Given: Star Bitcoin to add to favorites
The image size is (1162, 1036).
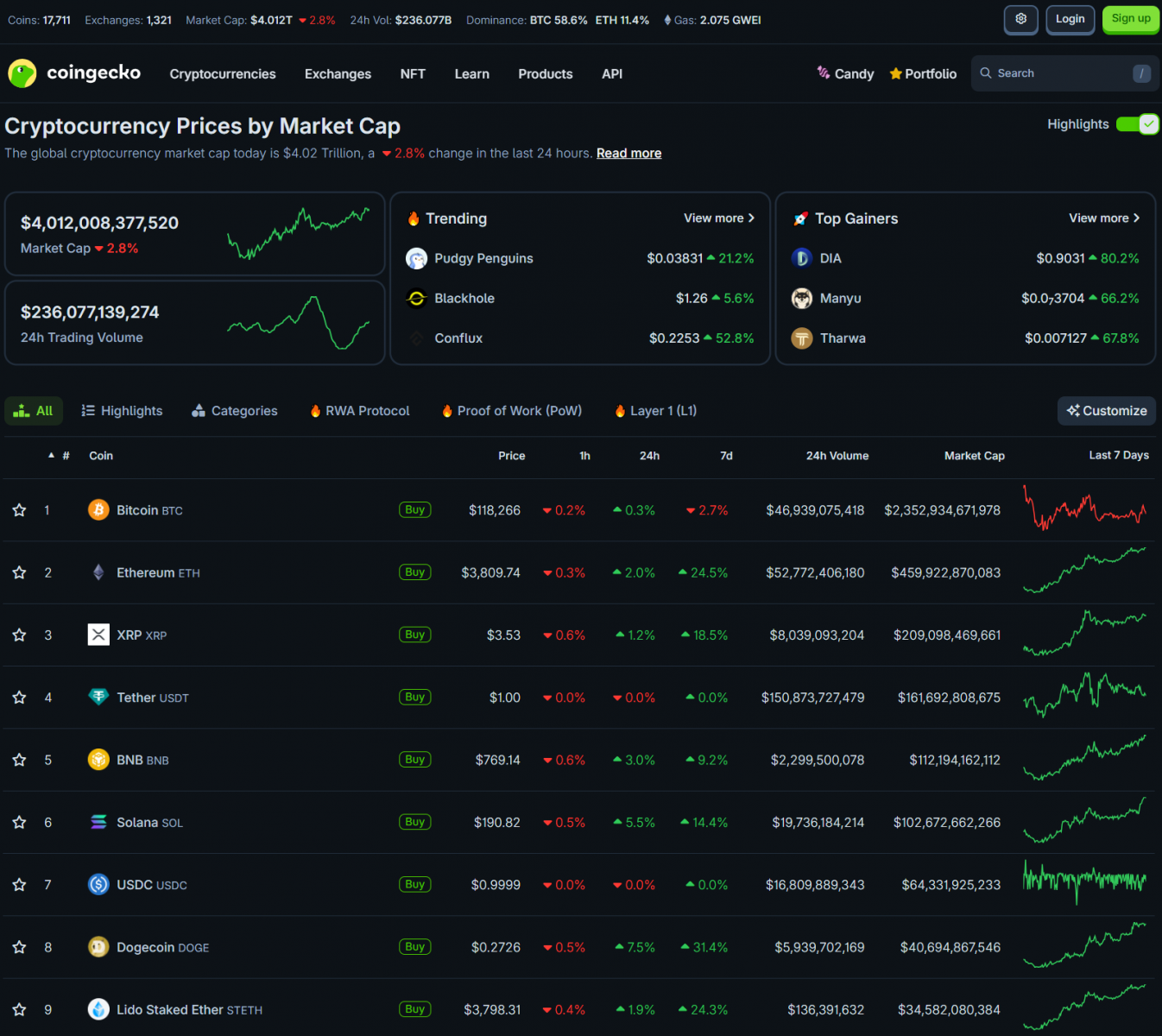Looking at the screenshot, I should click(x=19, y=510).
